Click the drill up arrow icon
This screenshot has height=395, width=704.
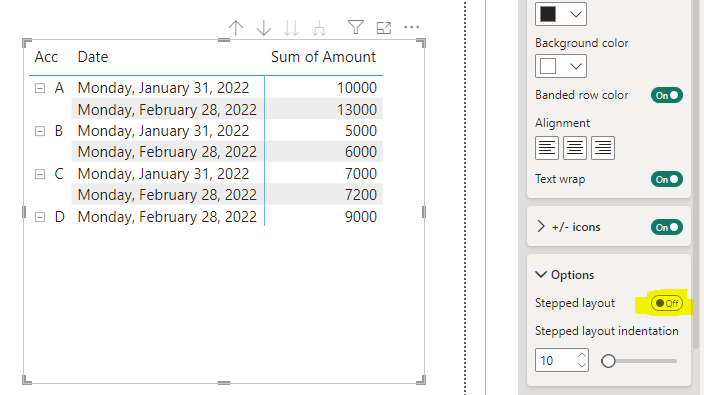tap(236, 28)
